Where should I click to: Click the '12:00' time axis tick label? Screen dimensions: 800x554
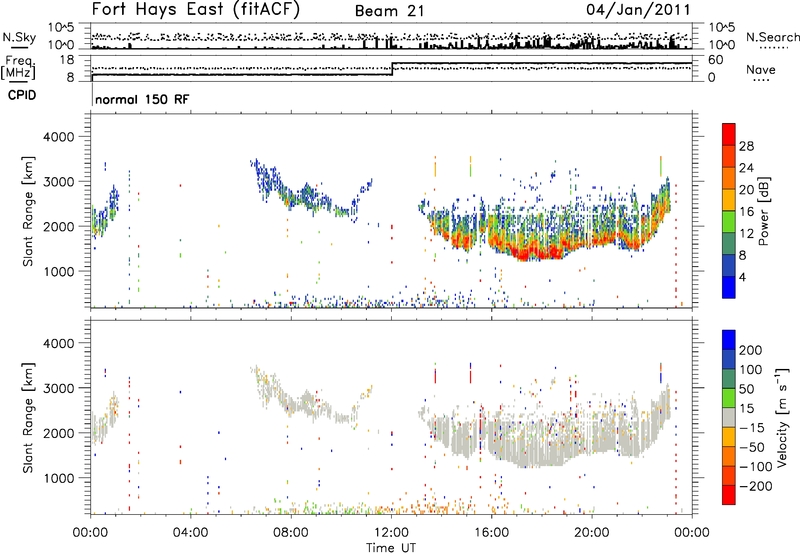pyautogui.click(x=391, y=533)
